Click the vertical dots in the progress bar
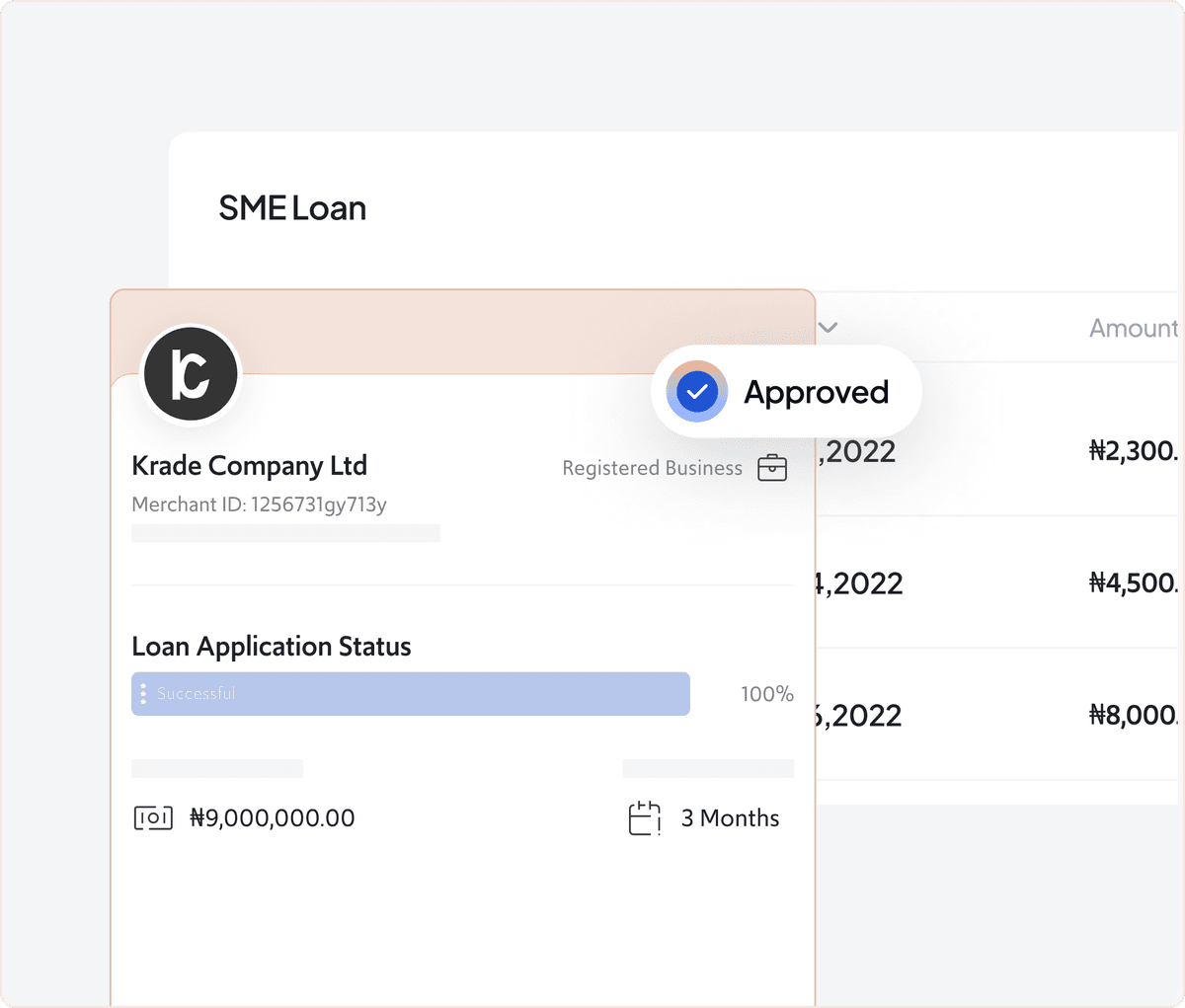Image resolution: width=1185 pixels, height=1008 pixels. (143, 694)
